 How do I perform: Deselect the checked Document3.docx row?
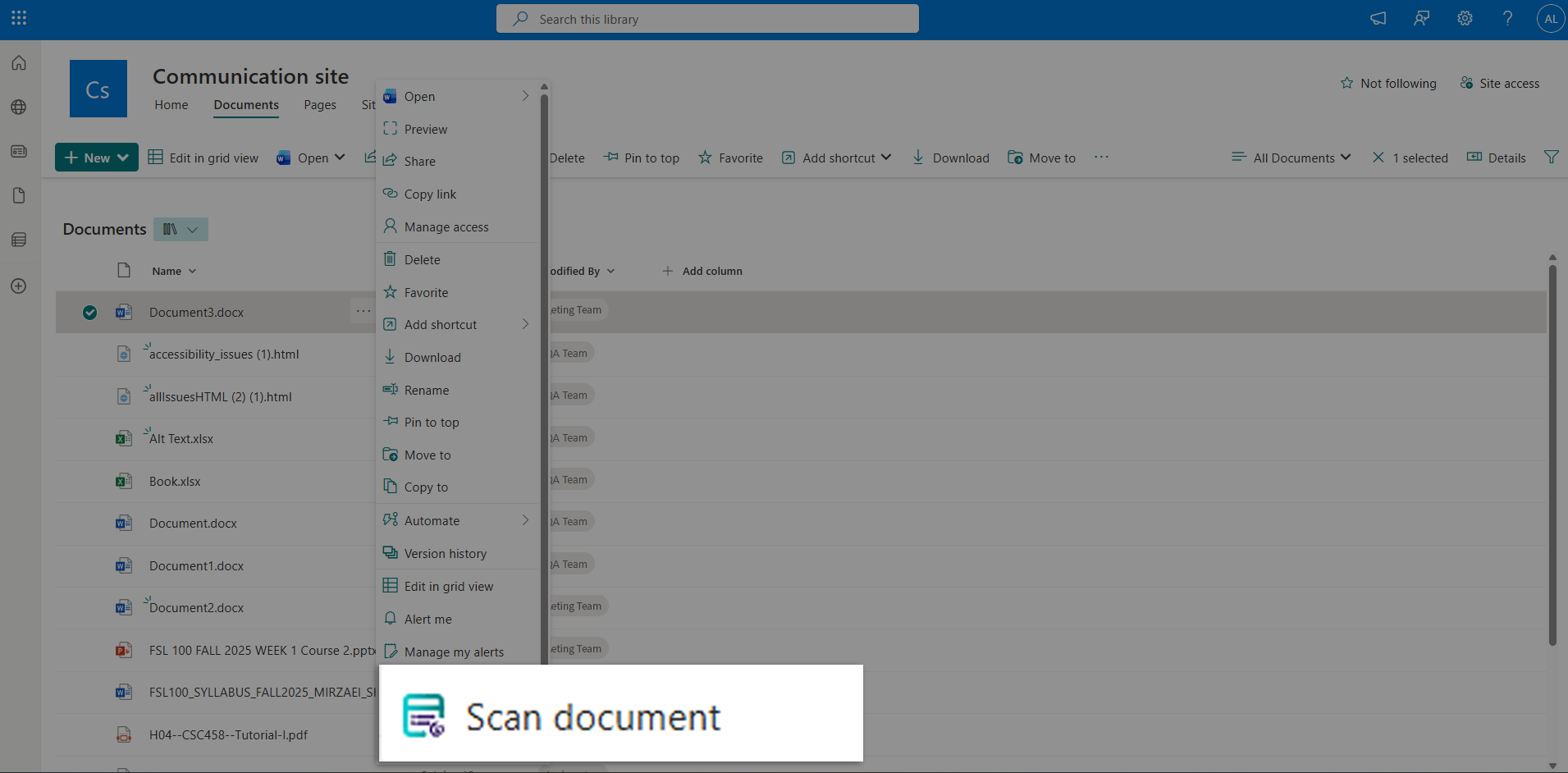(89, 312)
